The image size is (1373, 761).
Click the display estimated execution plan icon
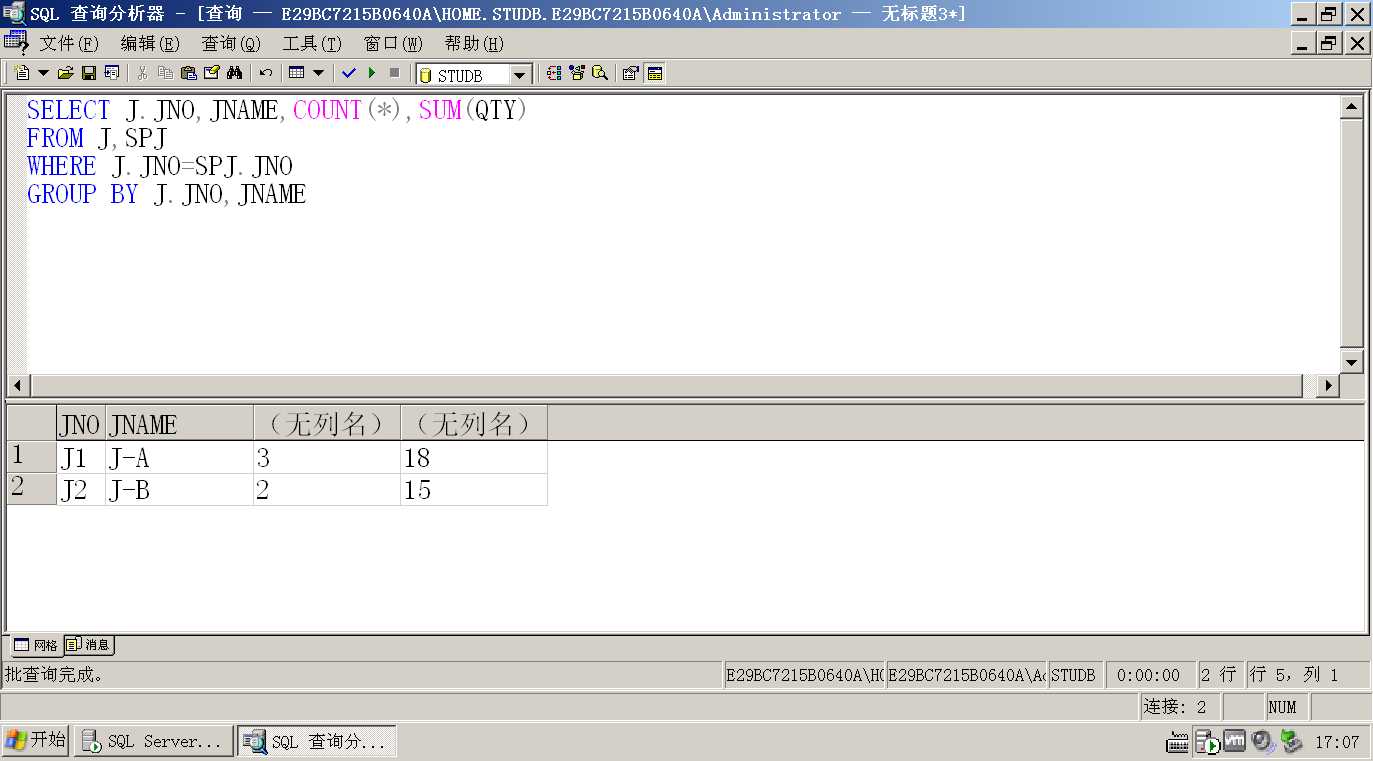554,73
